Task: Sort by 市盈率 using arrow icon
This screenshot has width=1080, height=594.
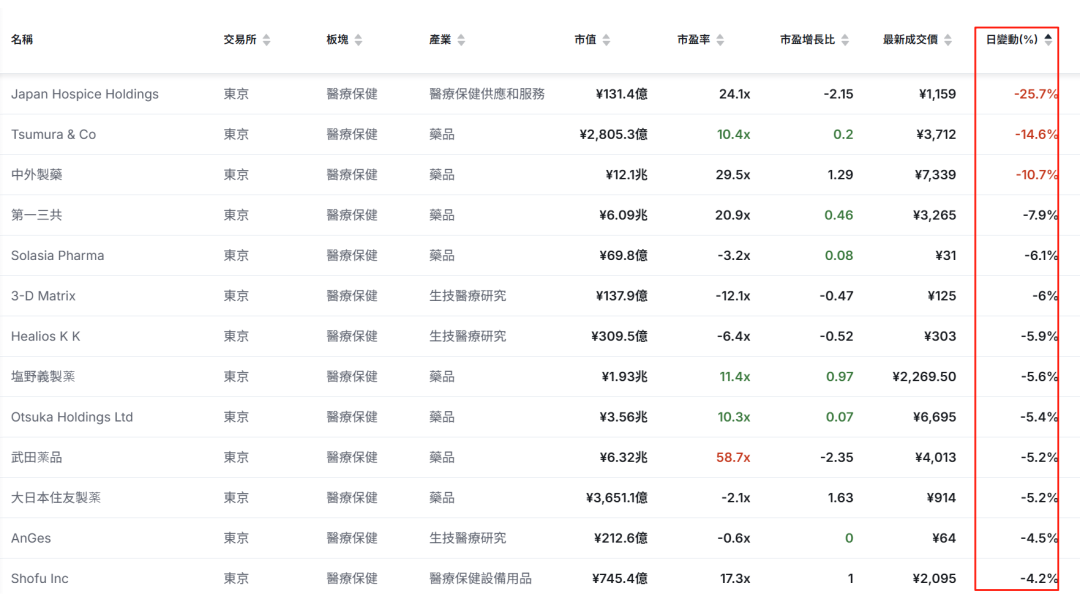Action: [720, 40]
